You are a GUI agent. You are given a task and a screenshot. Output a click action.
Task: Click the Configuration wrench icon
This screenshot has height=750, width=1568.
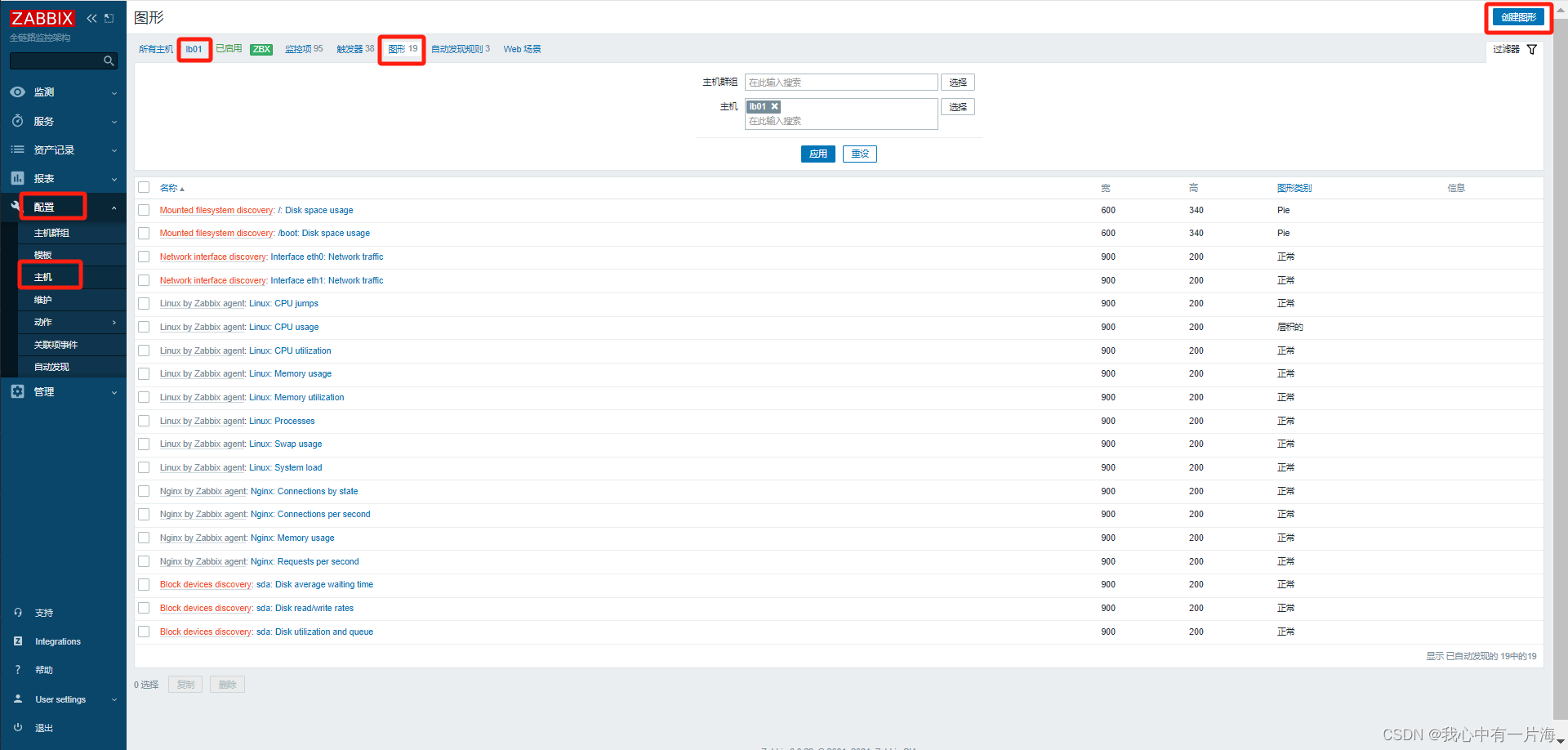[x=16, y=207]
